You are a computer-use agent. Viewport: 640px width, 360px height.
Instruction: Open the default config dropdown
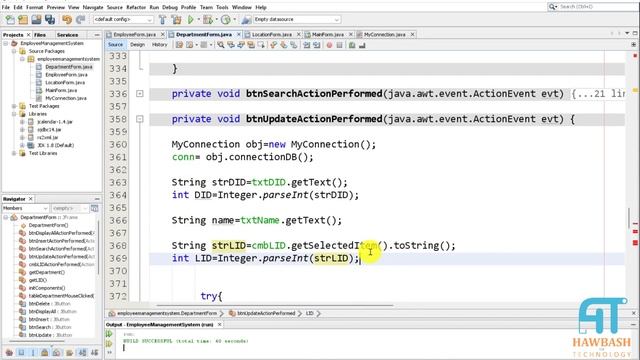click(x=123, y=20)
